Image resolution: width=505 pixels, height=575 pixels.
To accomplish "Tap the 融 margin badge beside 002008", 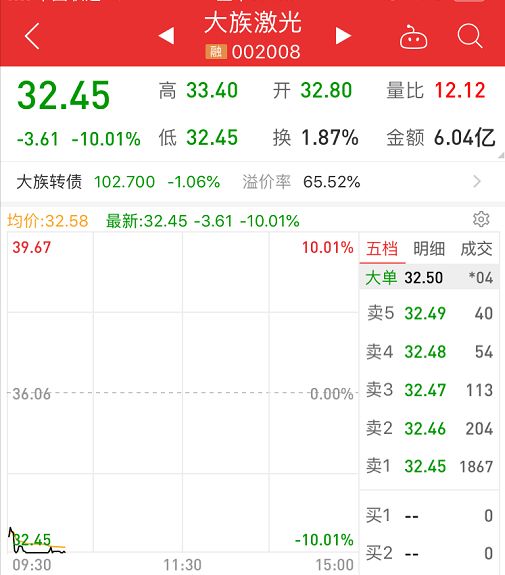I will pyautogui.click(x=216, y=52).
